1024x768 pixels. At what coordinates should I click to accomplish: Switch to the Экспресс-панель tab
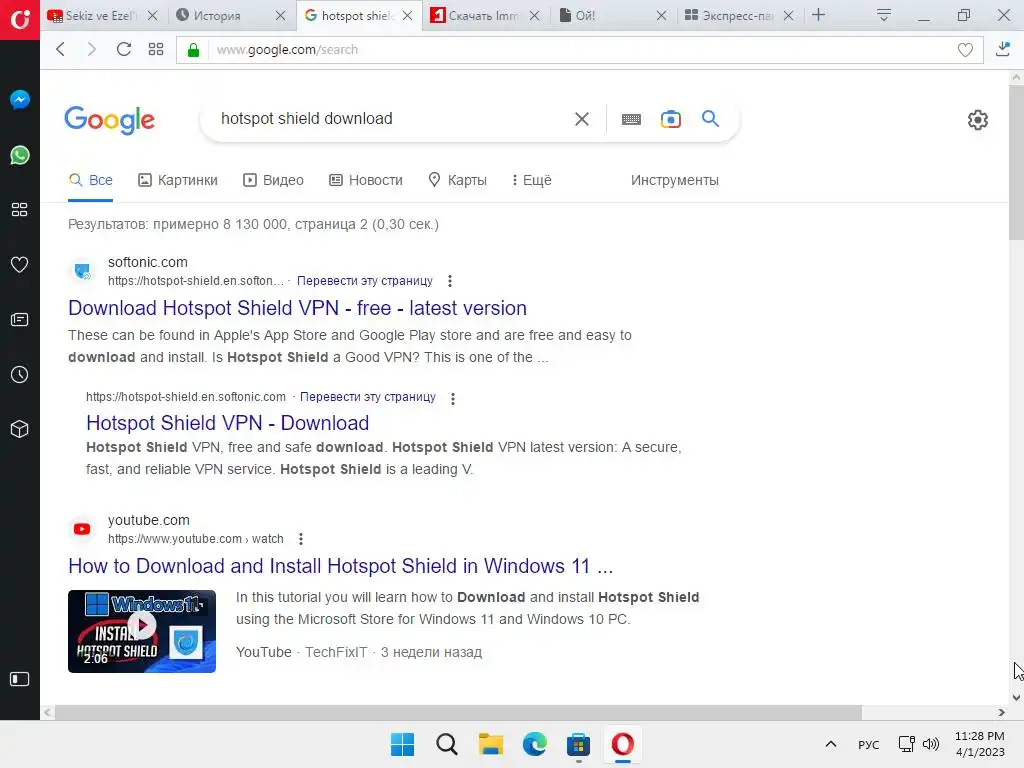[739, 15]
